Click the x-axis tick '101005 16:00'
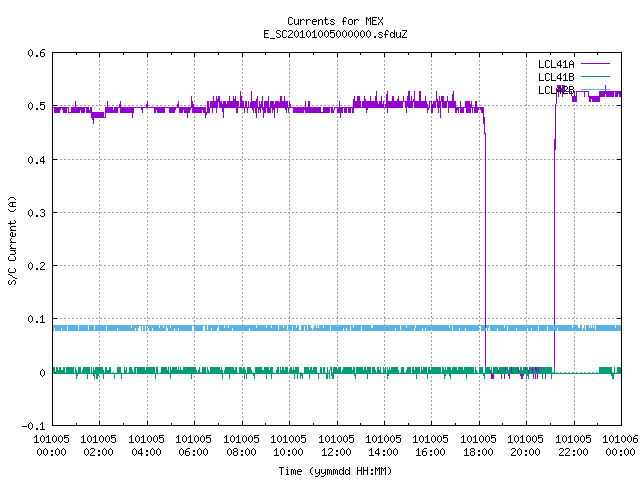This screenshot has height=480, width=640. click(x=431, y=446)
